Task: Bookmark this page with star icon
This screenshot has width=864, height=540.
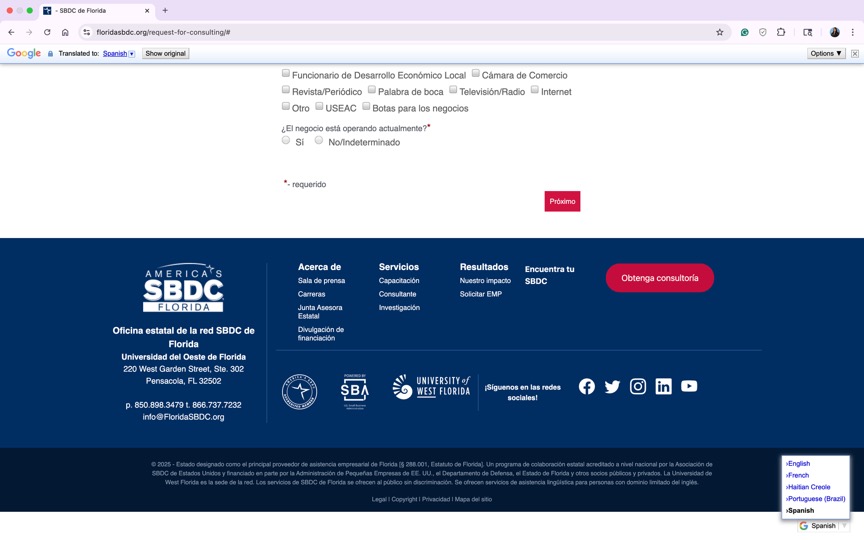Action: click(719, 32)
